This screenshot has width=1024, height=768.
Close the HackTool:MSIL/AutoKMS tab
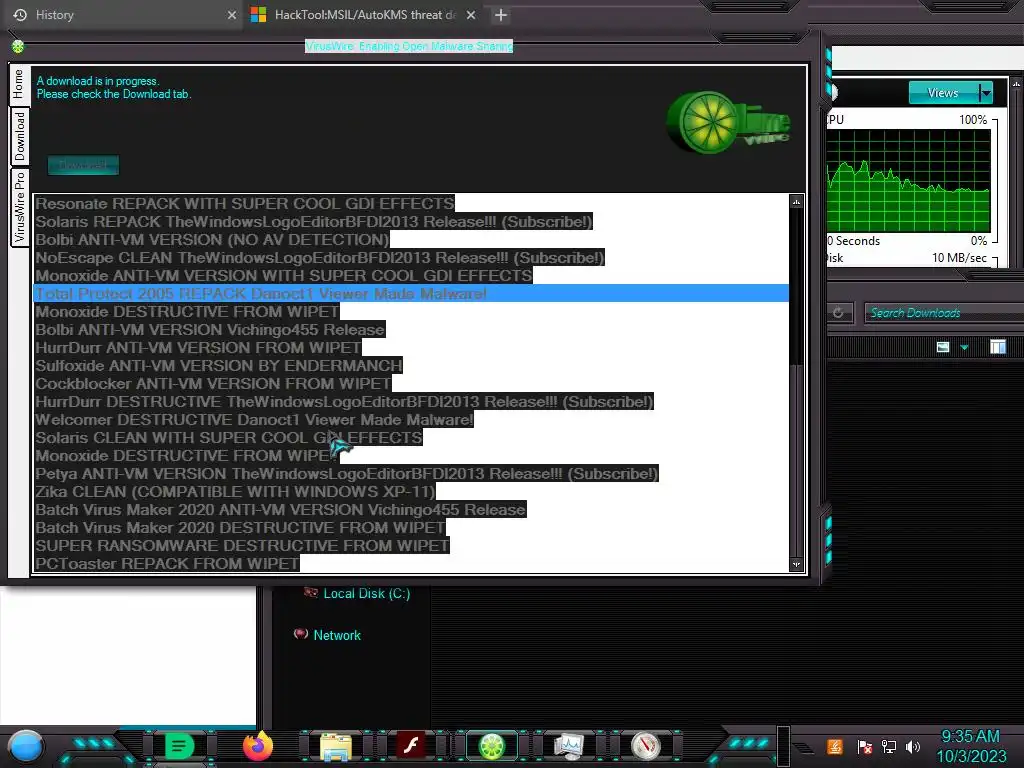pos(471,15)
